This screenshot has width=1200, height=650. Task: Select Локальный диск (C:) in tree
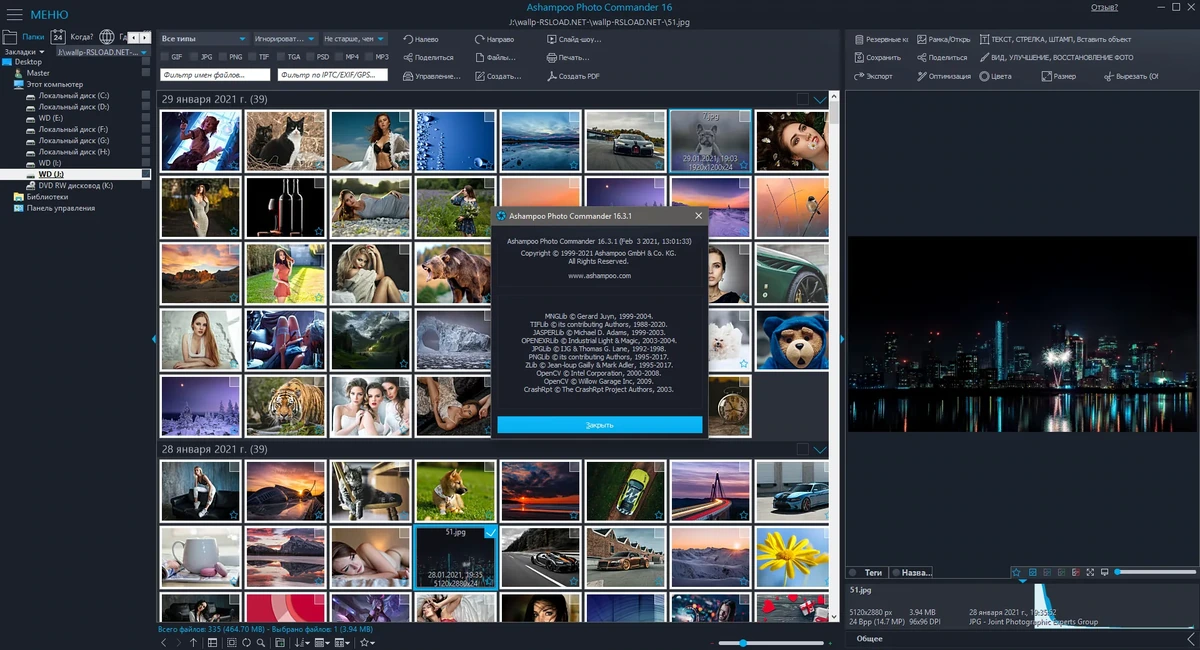pos(74,95)
